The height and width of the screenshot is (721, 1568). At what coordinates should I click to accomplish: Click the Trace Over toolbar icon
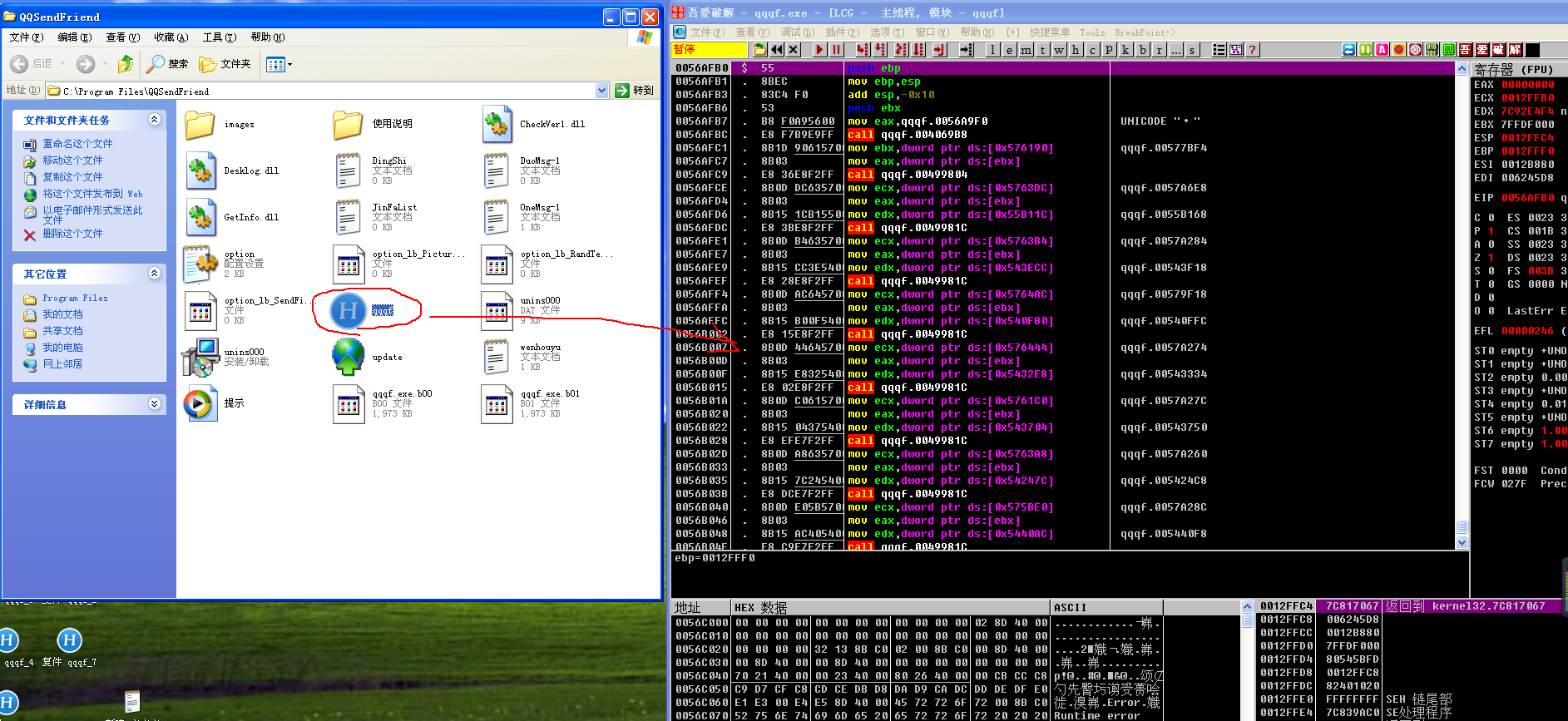(918, 50)
